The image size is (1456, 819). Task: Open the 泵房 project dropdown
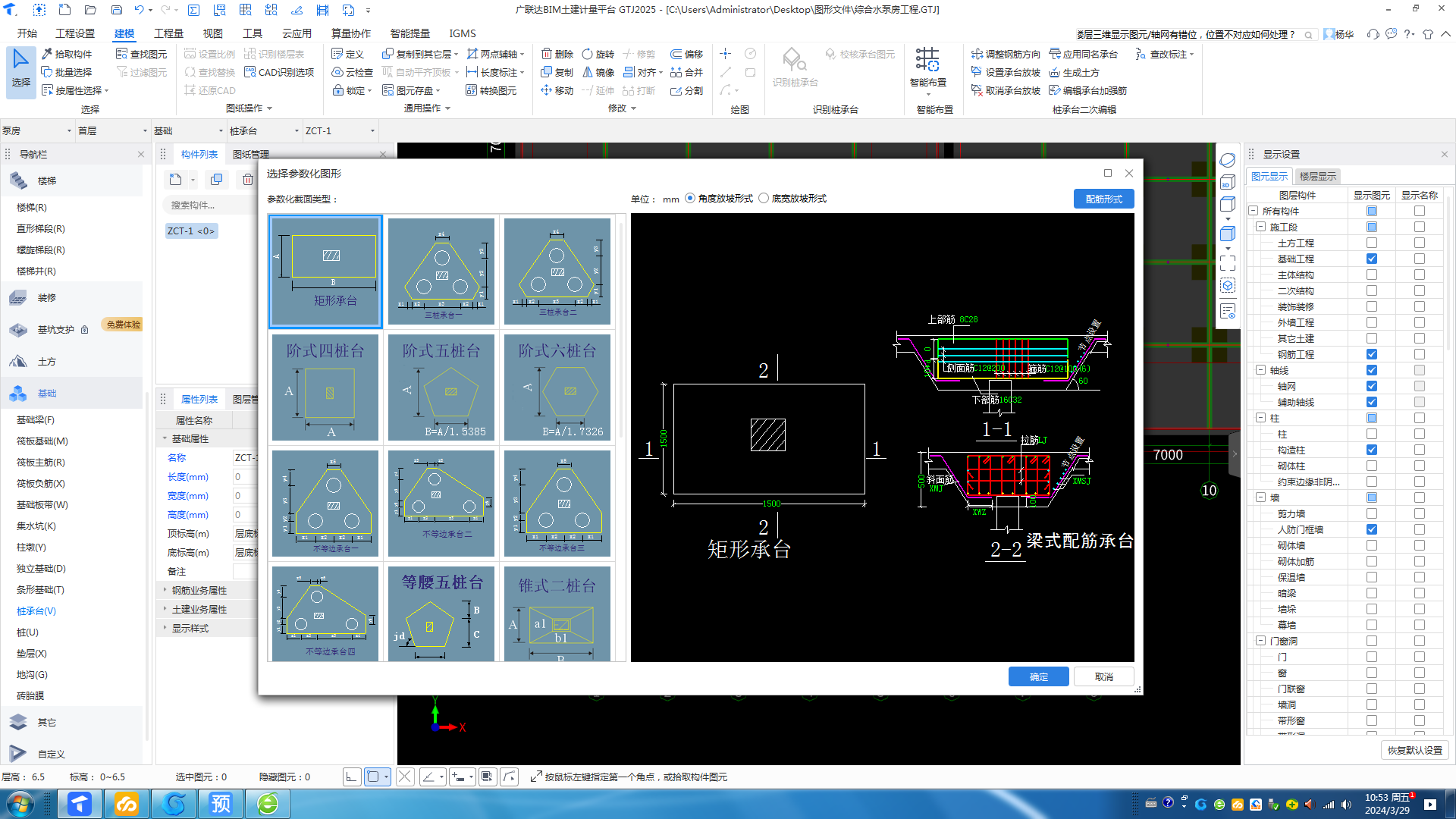(x=36, y=130)
